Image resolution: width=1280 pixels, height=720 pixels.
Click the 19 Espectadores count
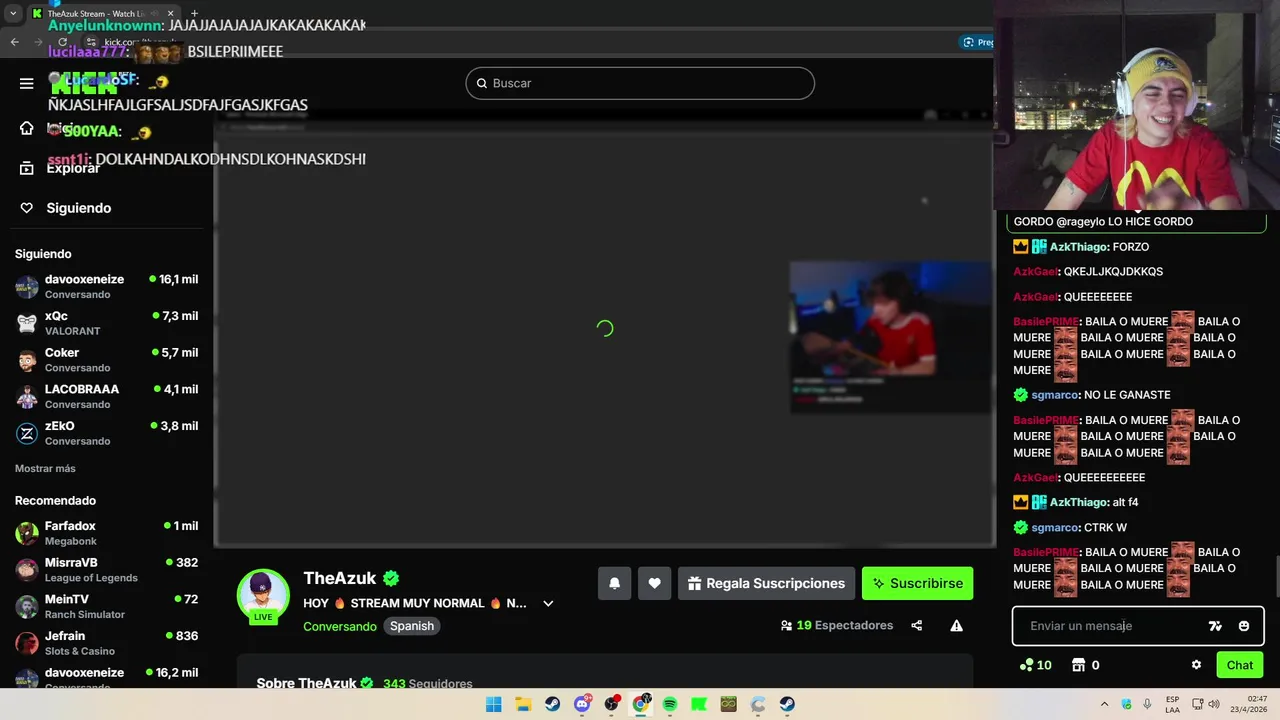click(x=844, y=626)
